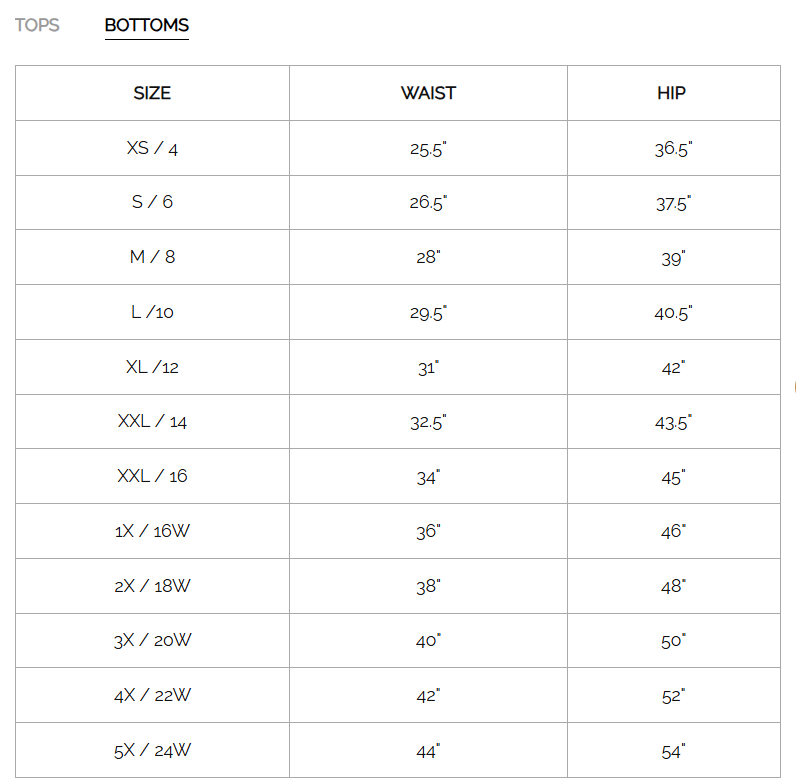
Task: Select the 4X / 22W size cell
Action: tap(152, 695)
